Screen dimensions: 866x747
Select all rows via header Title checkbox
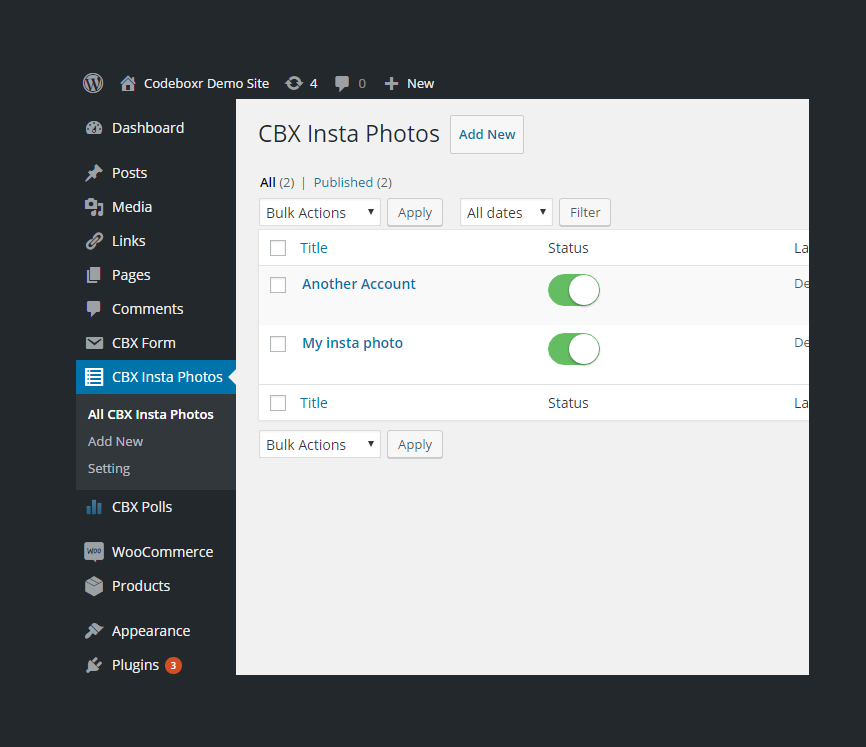click(x=278, y=248)
